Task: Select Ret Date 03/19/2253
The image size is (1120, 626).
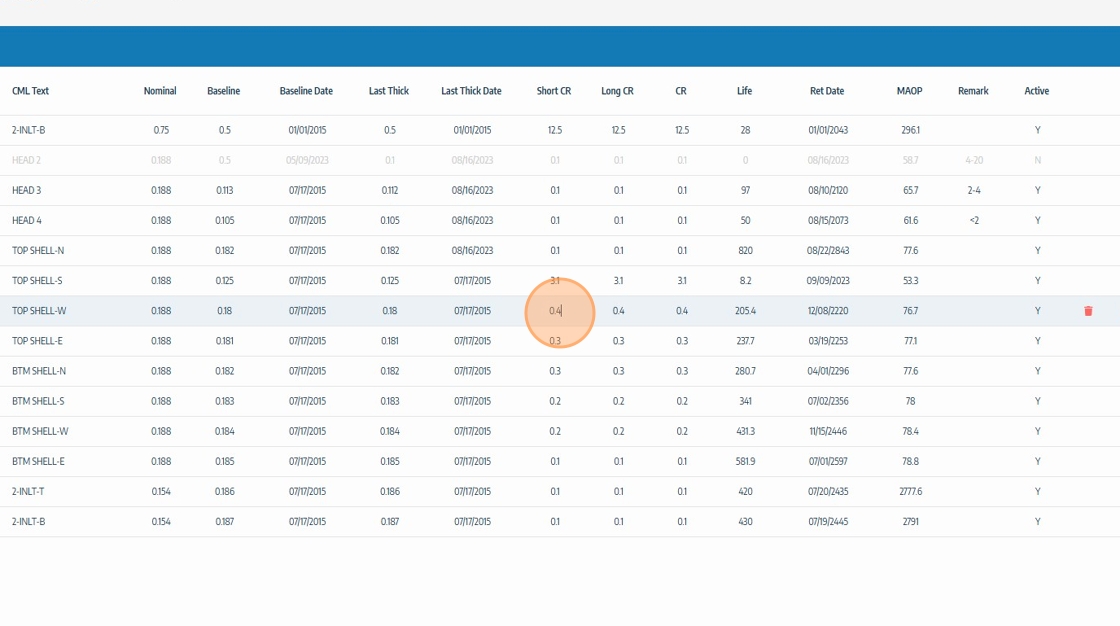Action: (x=828, y=341)
